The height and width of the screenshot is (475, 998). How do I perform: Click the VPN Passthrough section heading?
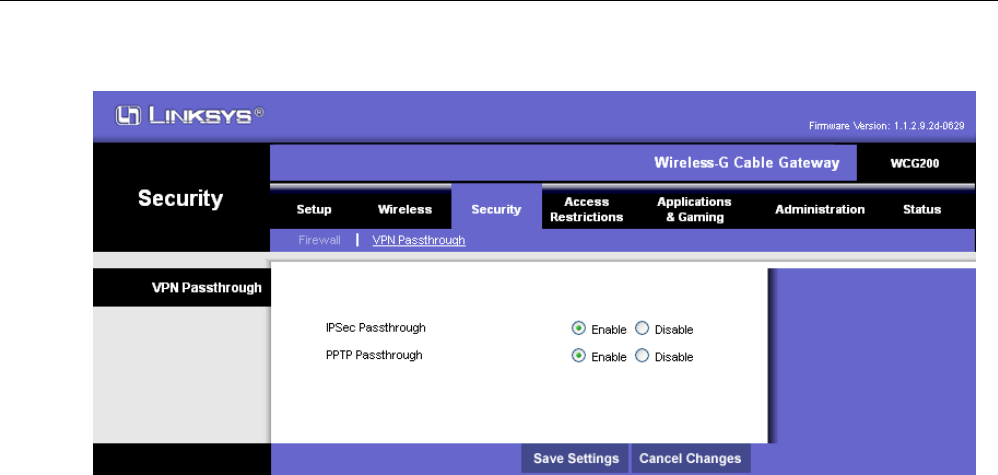[x=206, y=288]
